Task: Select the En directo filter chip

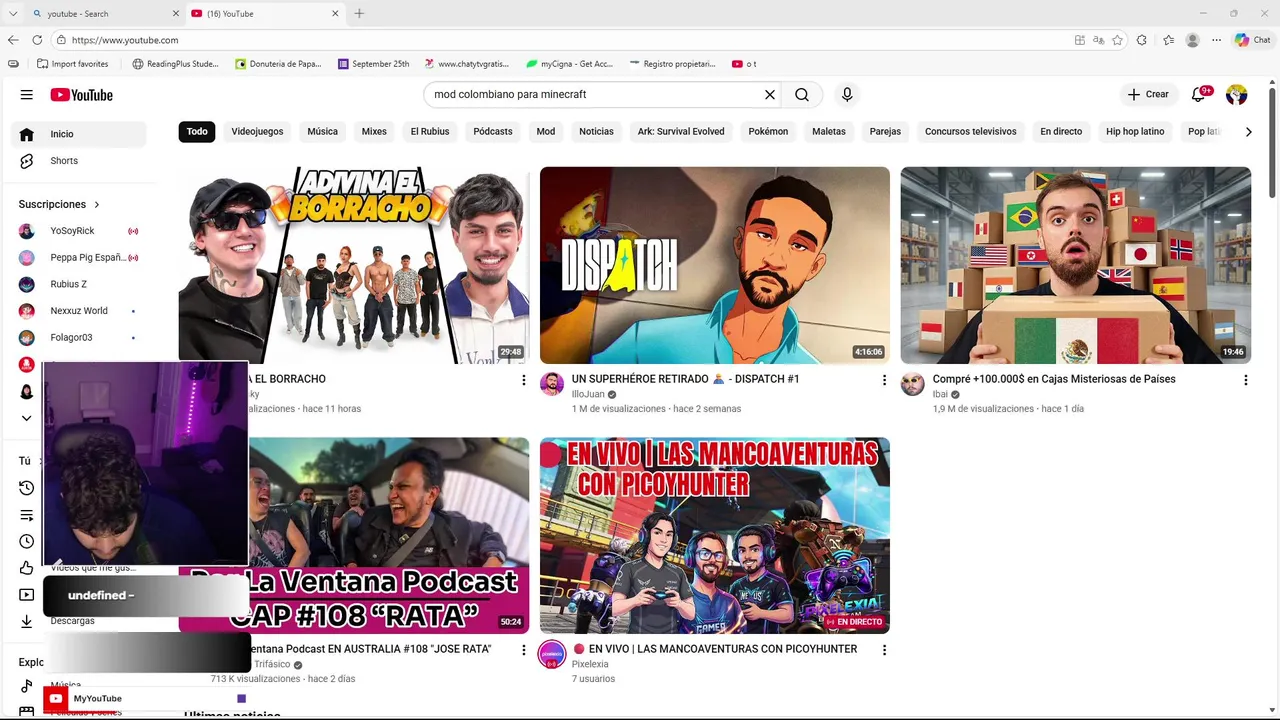Action: coord(1061,132)
